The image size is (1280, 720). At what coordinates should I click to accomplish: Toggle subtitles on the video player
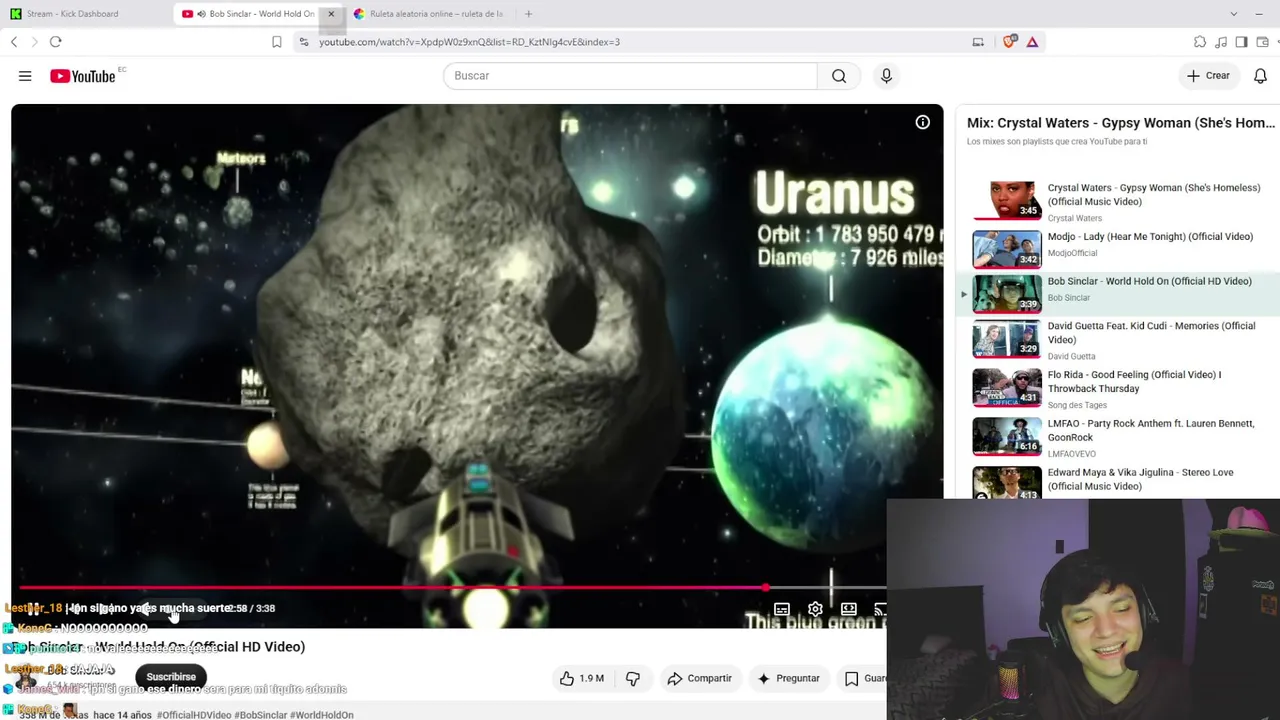[782, 609]
